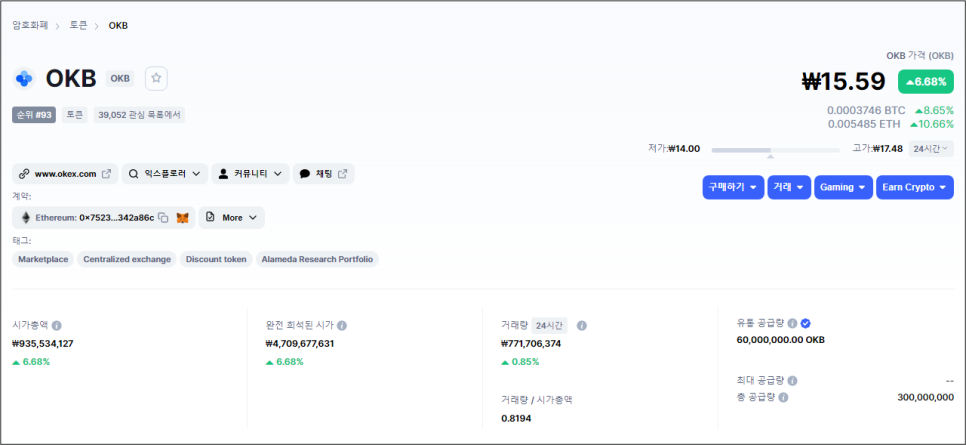Click the verified checkmark badge beside 유통 공급량
The width and height of the screenshot is (966, 445).
pyautogui.click(x=805, y=323)
